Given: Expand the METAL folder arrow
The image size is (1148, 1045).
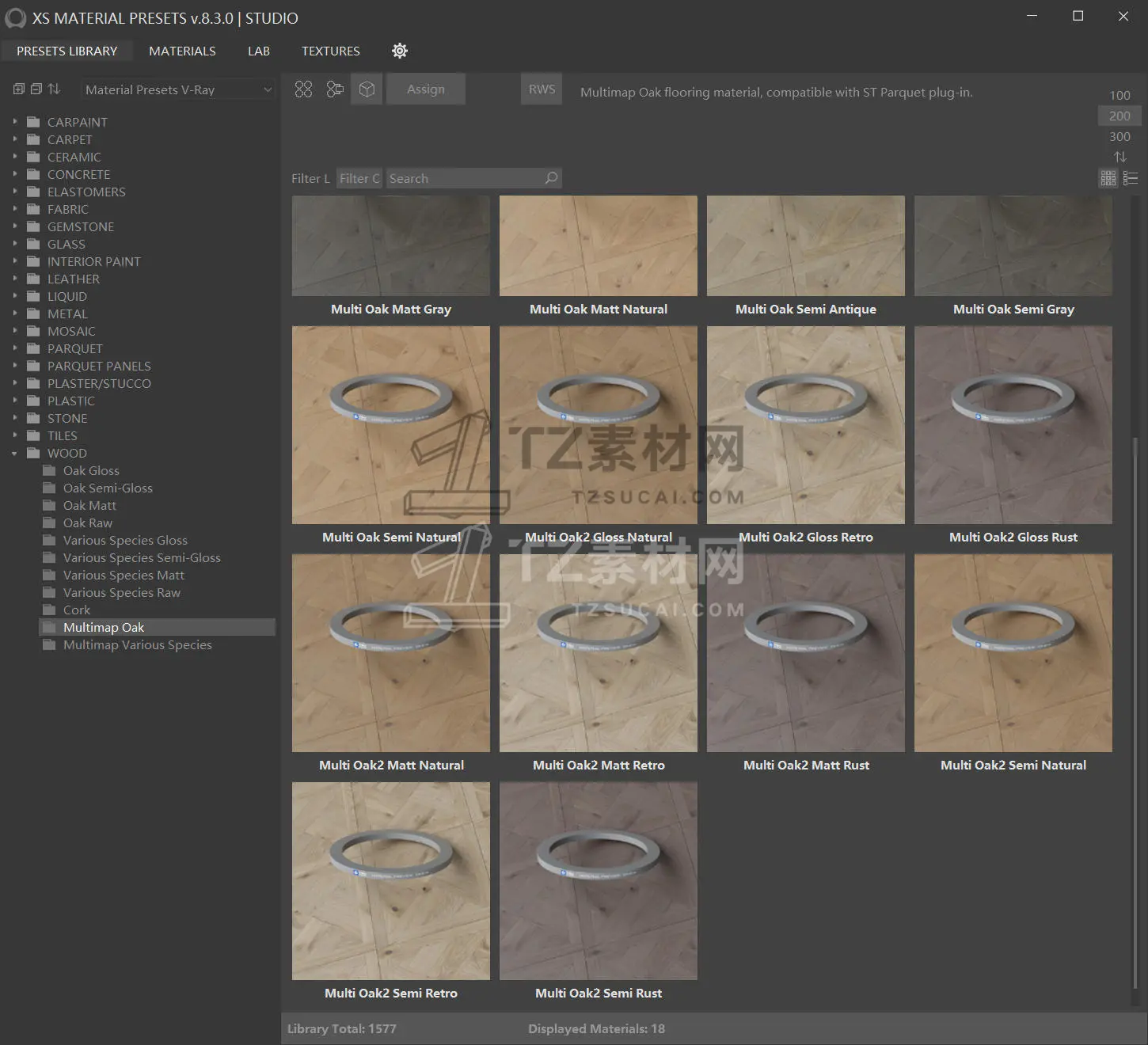Looking at the screenshot, I should pos(14,314).
